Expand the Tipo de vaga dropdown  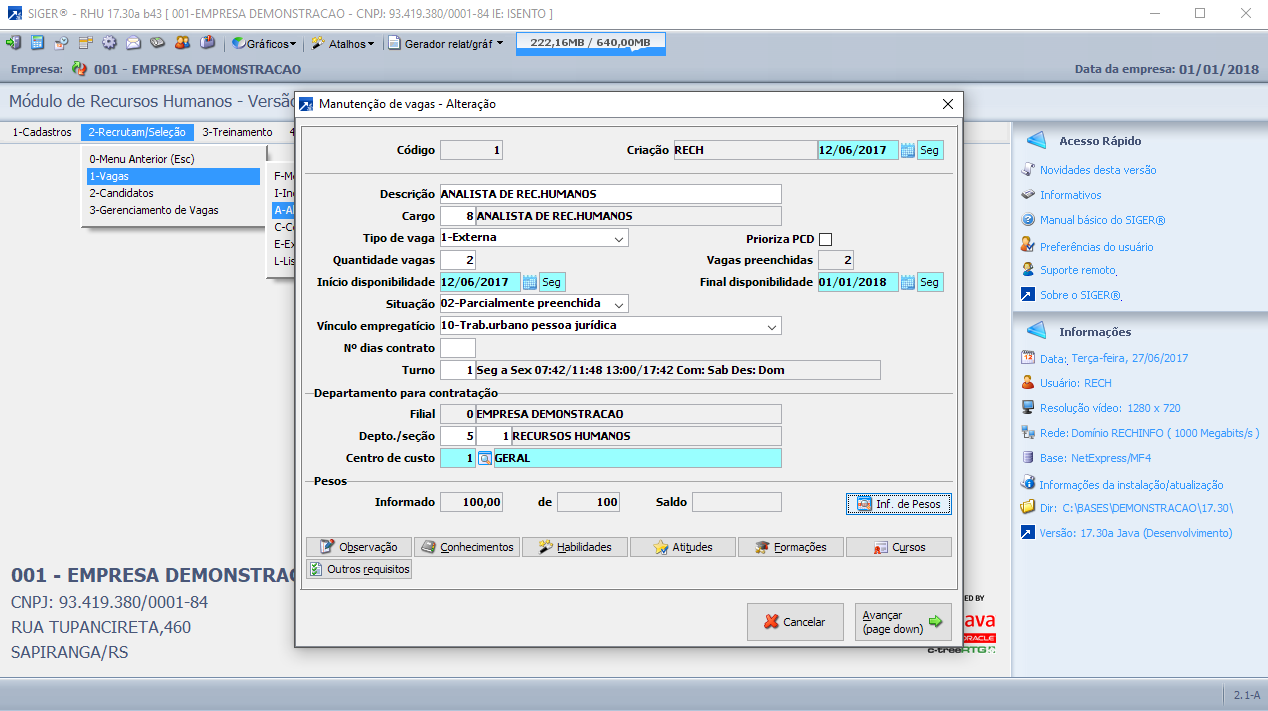(x=618, y=239)
